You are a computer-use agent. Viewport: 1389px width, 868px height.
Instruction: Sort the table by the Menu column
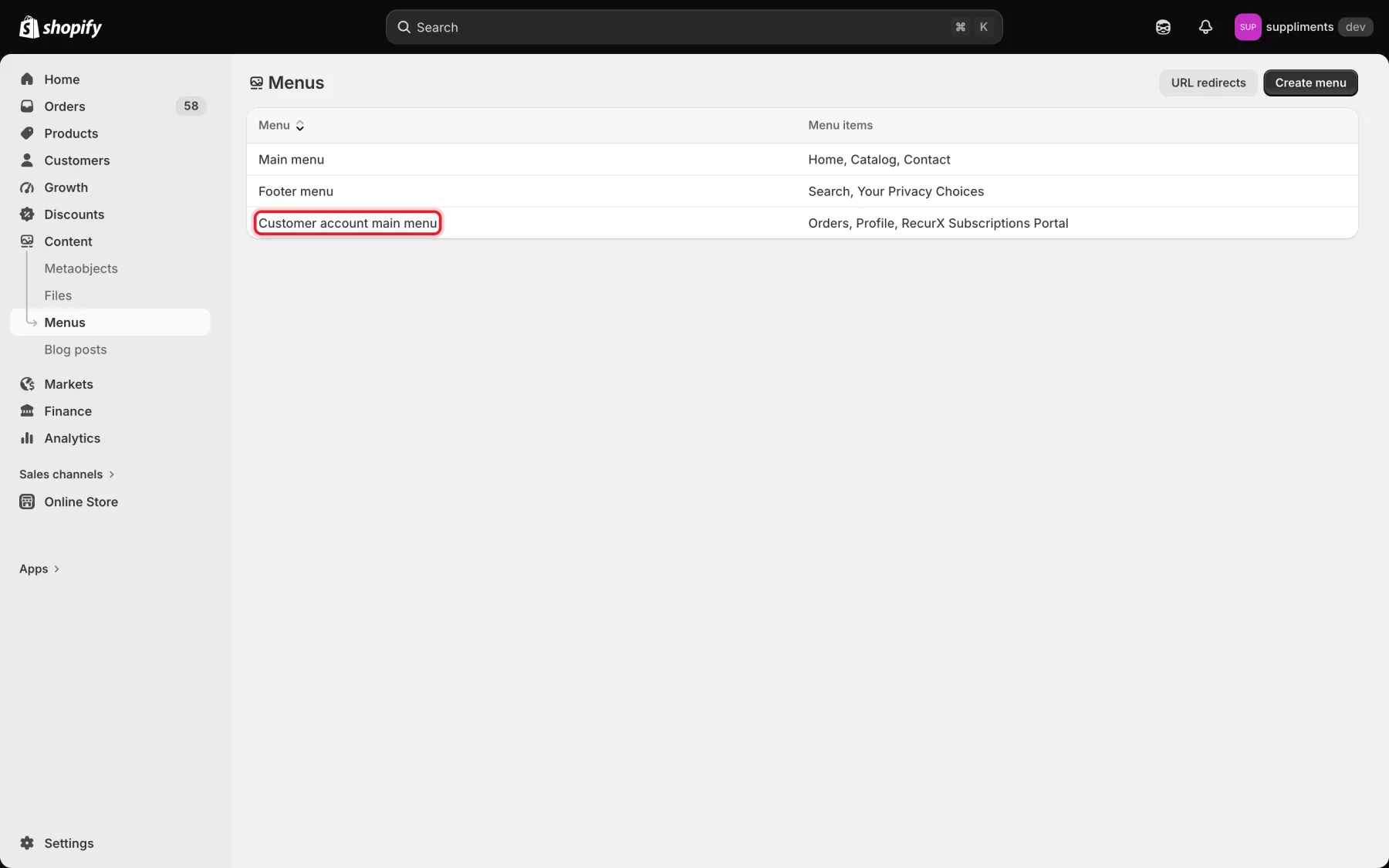tap(282, 125)
